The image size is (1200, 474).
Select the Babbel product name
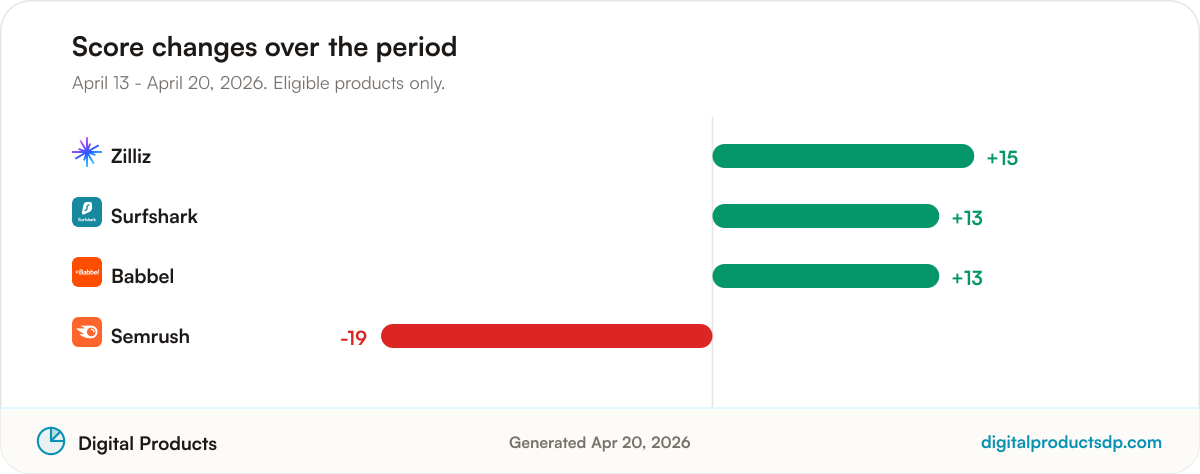click(142, 276)
